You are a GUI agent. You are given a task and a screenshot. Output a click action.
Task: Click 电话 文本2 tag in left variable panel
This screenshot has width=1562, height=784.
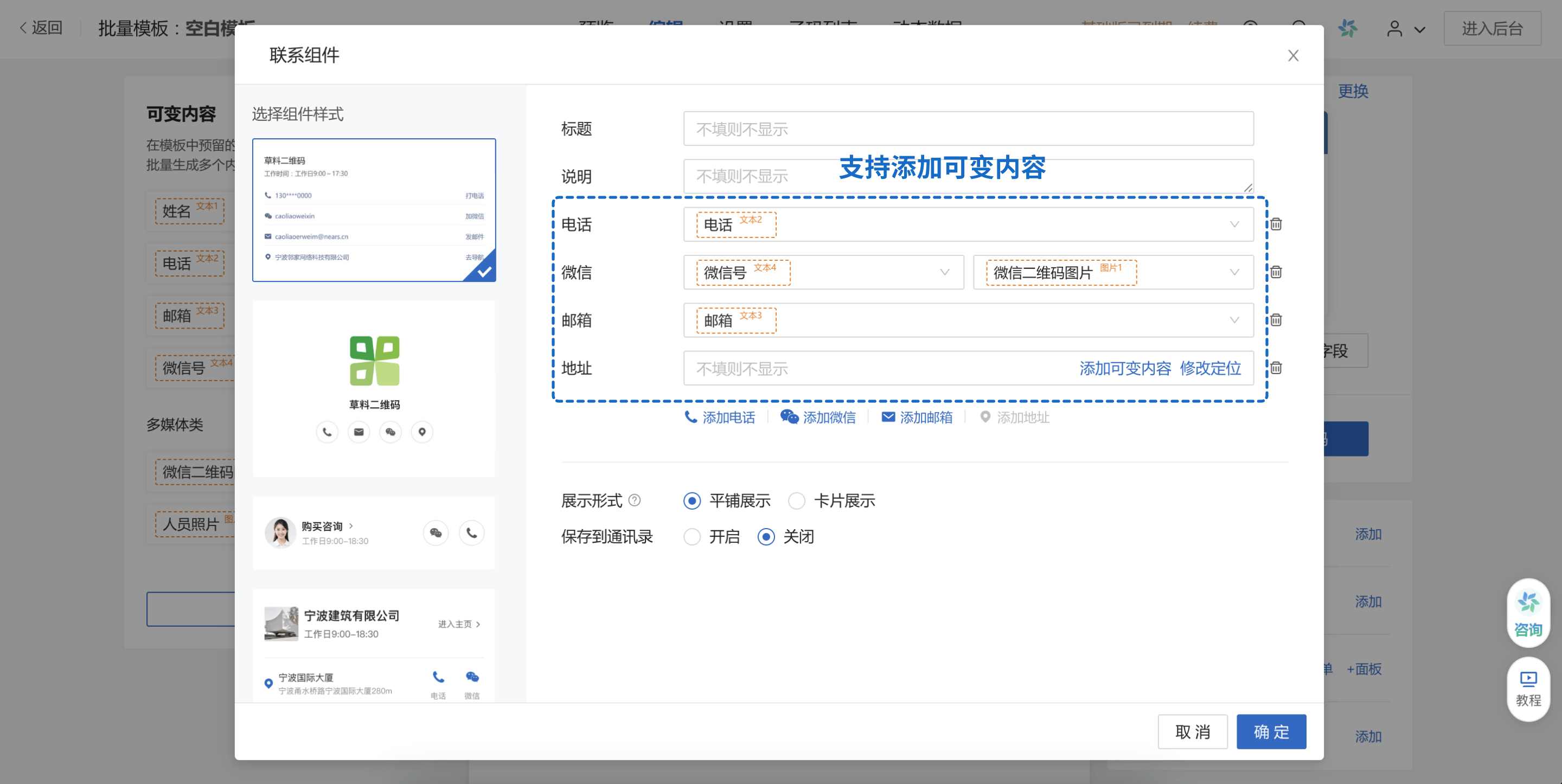(189, 263)
